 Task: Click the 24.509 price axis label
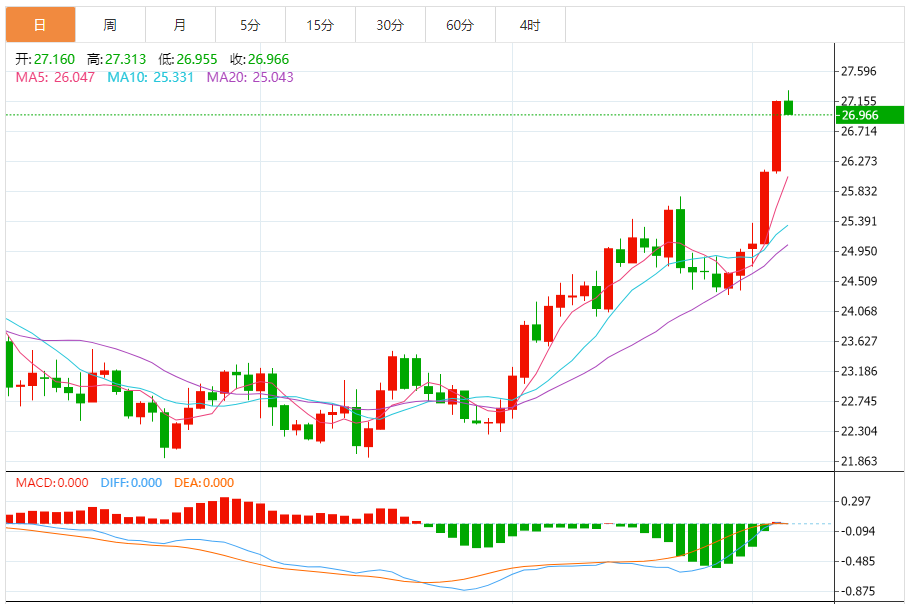[x=858, y=281]
